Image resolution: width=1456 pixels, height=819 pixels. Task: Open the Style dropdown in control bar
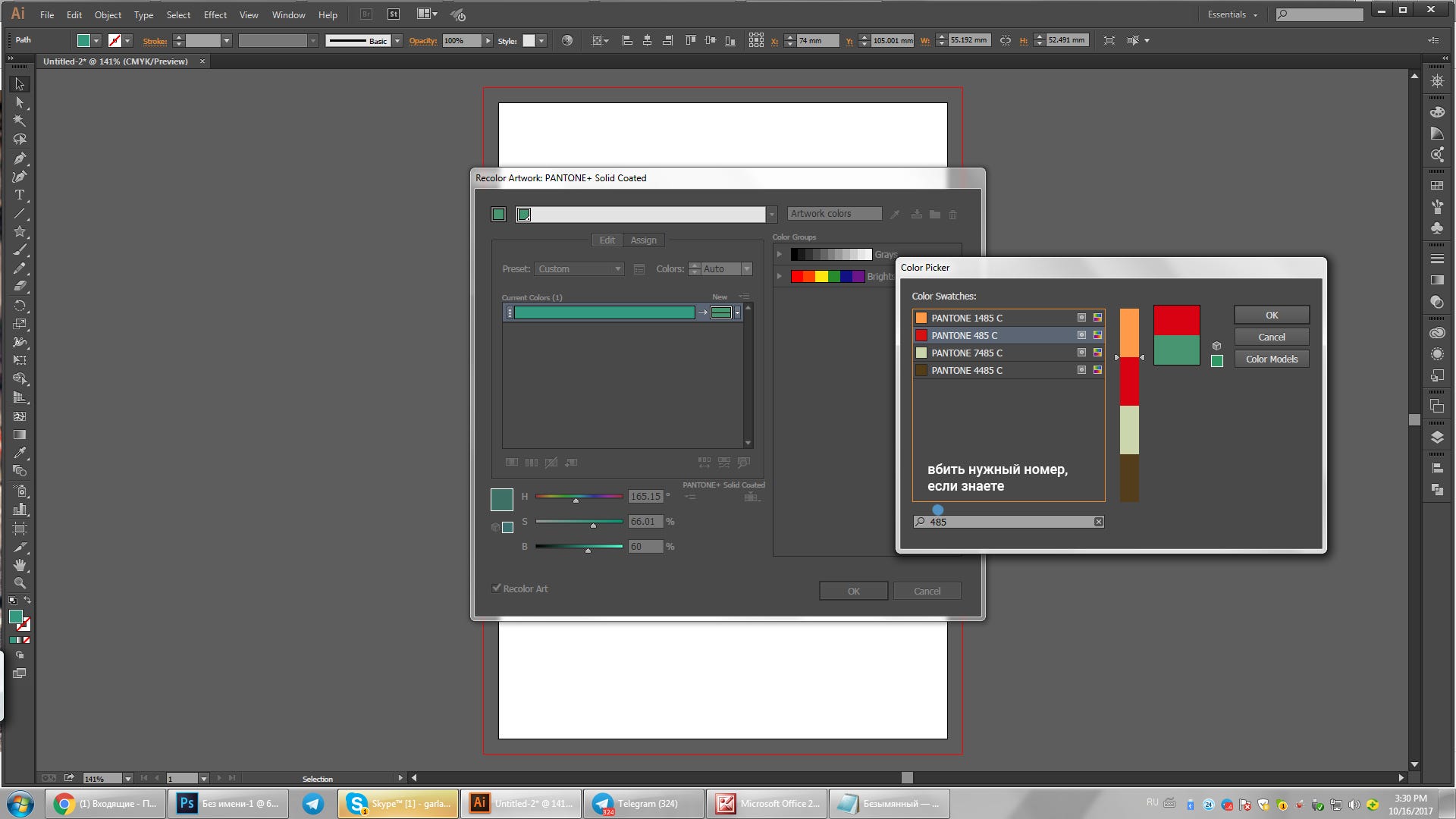[541, 41]
